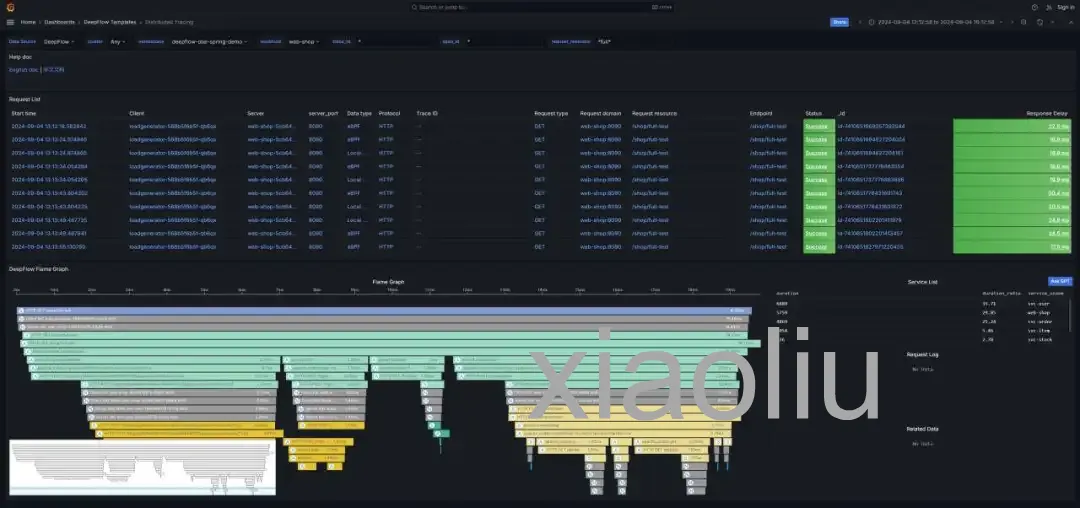Viewport: 1080px width, 508px height.
Task: Click the Ask GPT button
Action: click(x=1060, y=282)
